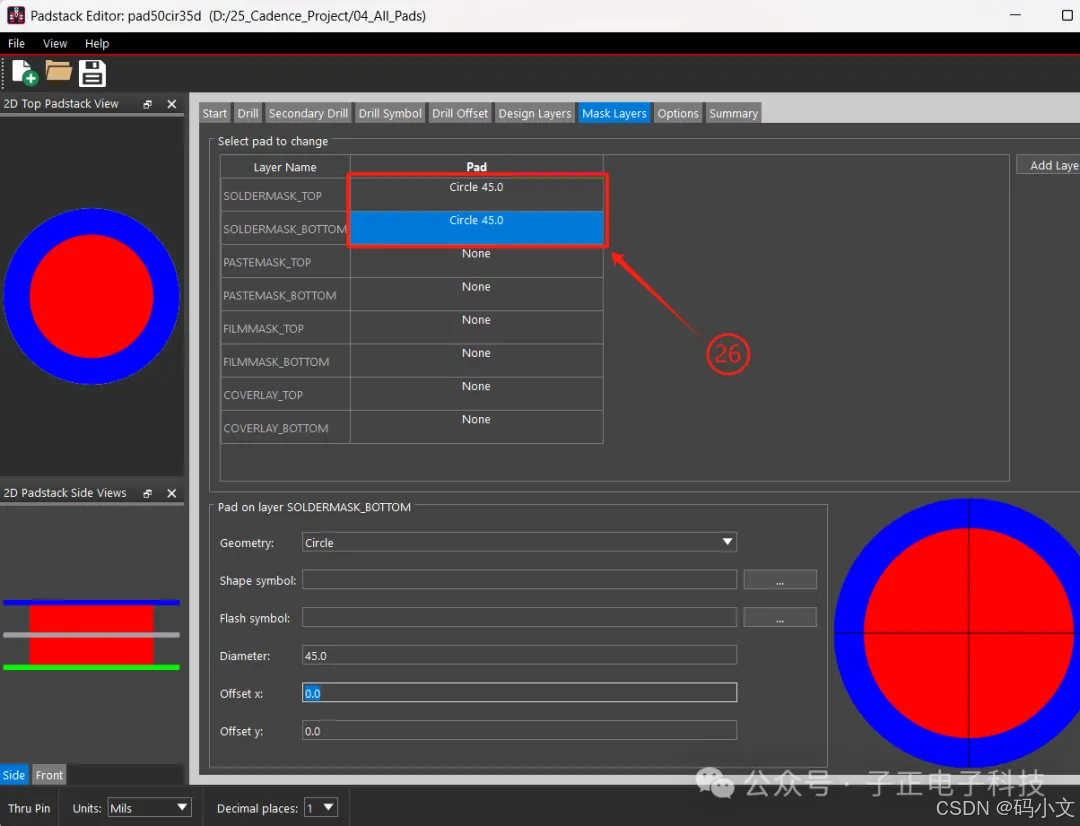Open the Decimal places dropdown
Image resolution: width=1080 pixels, height=826 pixels.
[322, 807]
